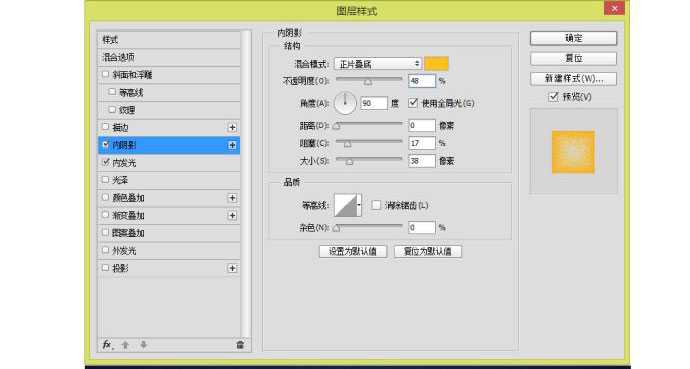The height and width of the screenshot is (369, 690).
Task: Open 内发光 settings label
Action: tap(124, 163)
